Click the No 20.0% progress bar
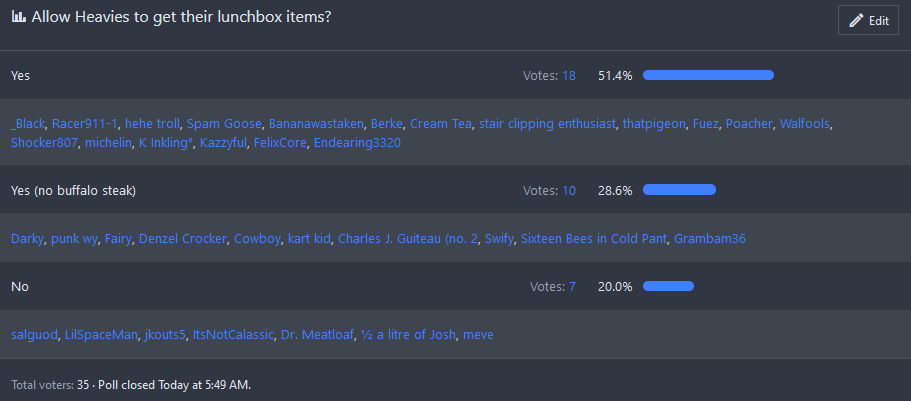The image size is (911, 401). click(668, 286)
